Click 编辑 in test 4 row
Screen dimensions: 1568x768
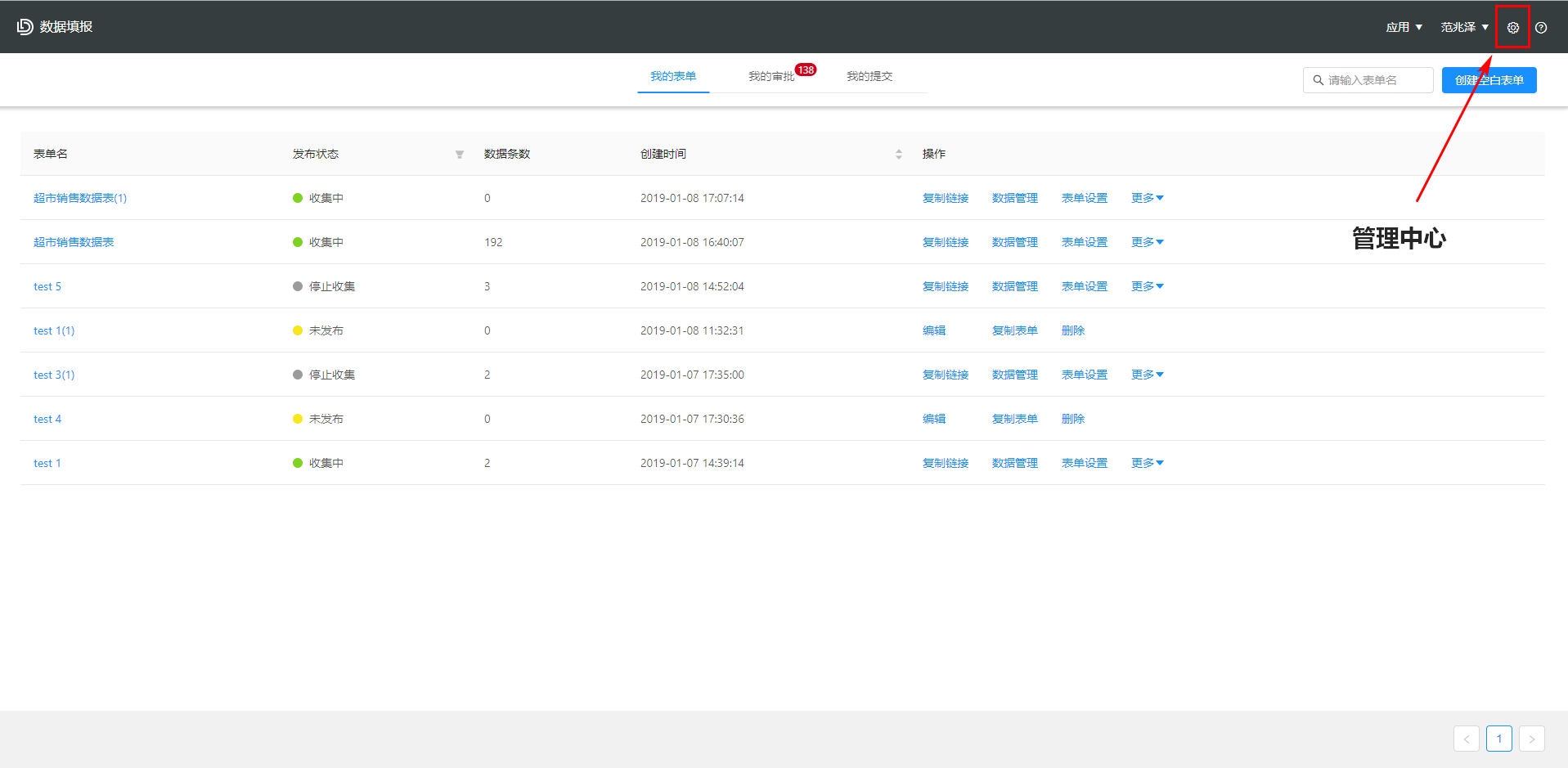point(934,419)
